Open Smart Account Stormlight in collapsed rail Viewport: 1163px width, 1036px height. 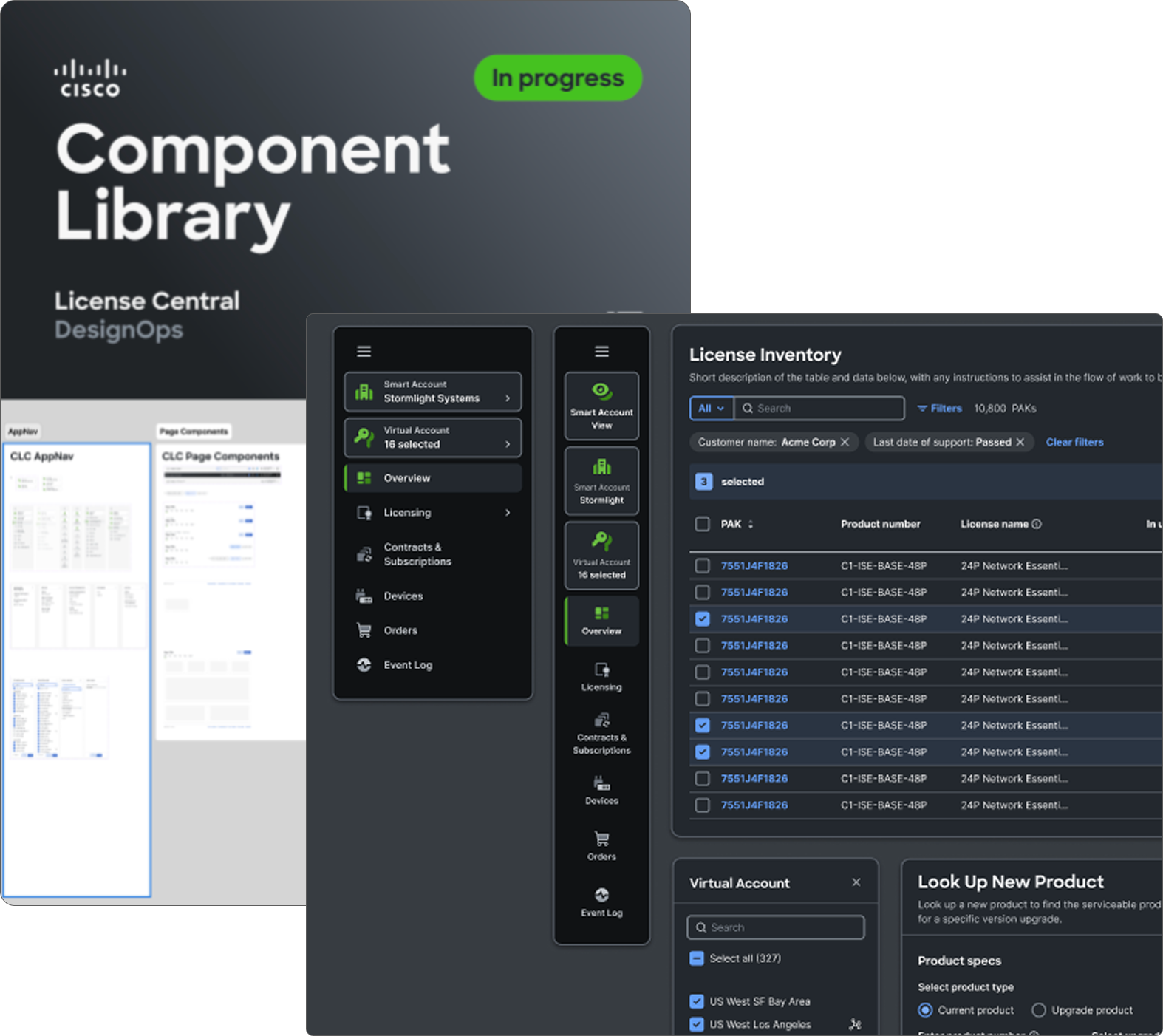point(601,481)
